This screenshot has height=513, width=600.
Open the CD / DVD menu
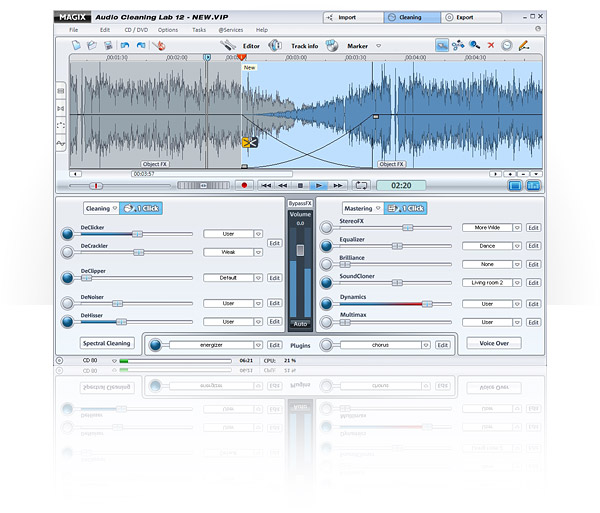point(136,30)
